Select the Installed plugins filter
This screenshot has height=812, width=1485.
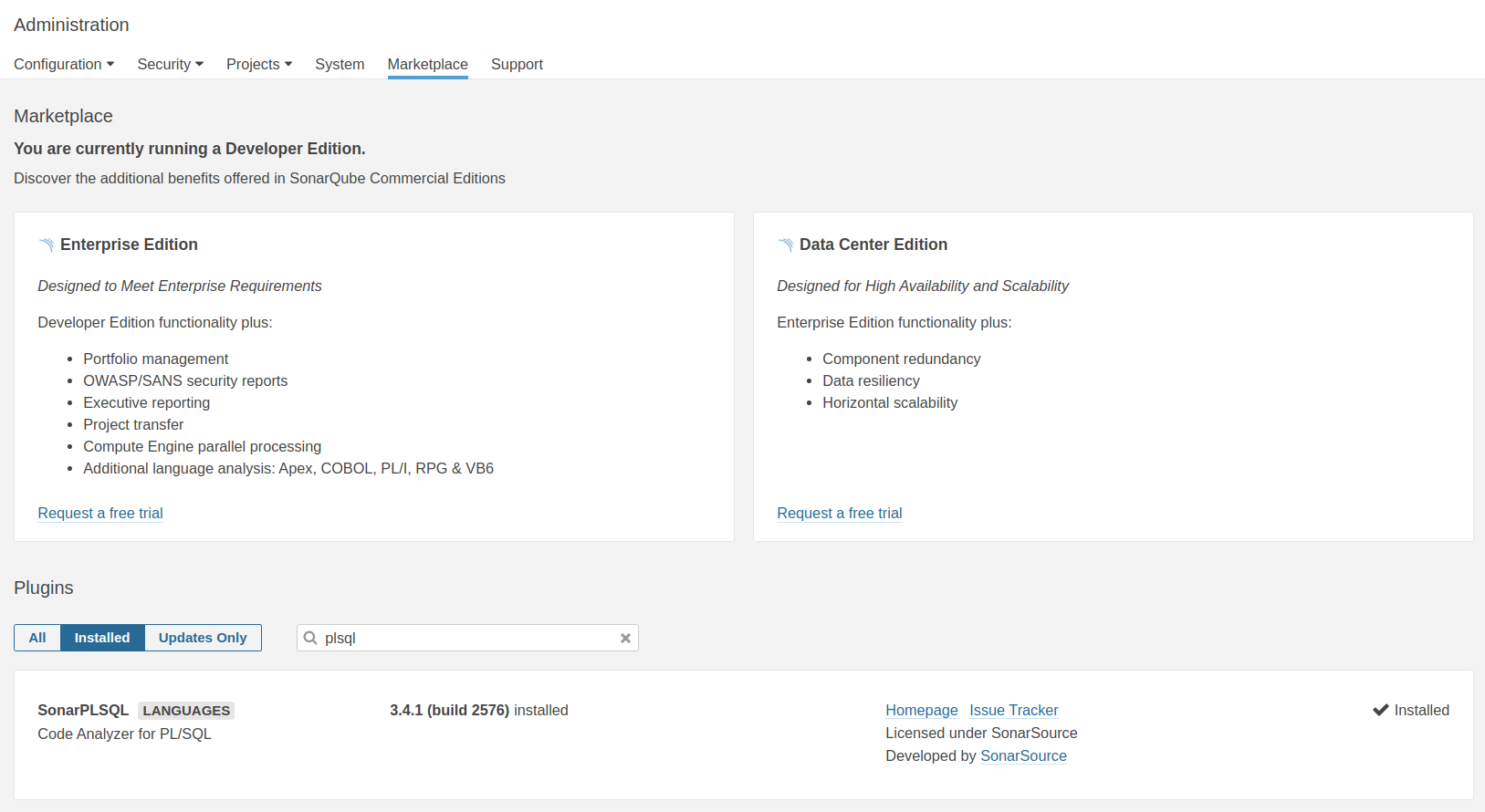coord(102,638)
